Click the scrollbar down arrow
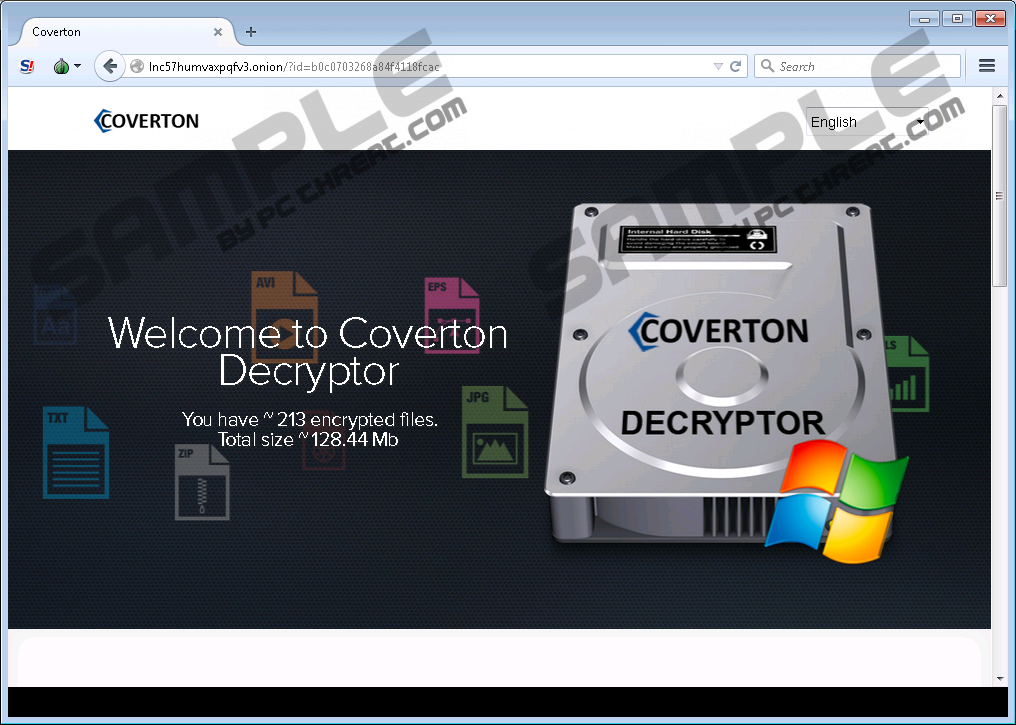Image resolution: width=1016 pixels, height=725 pixels. pyautogui.click(x=999, y=678)
